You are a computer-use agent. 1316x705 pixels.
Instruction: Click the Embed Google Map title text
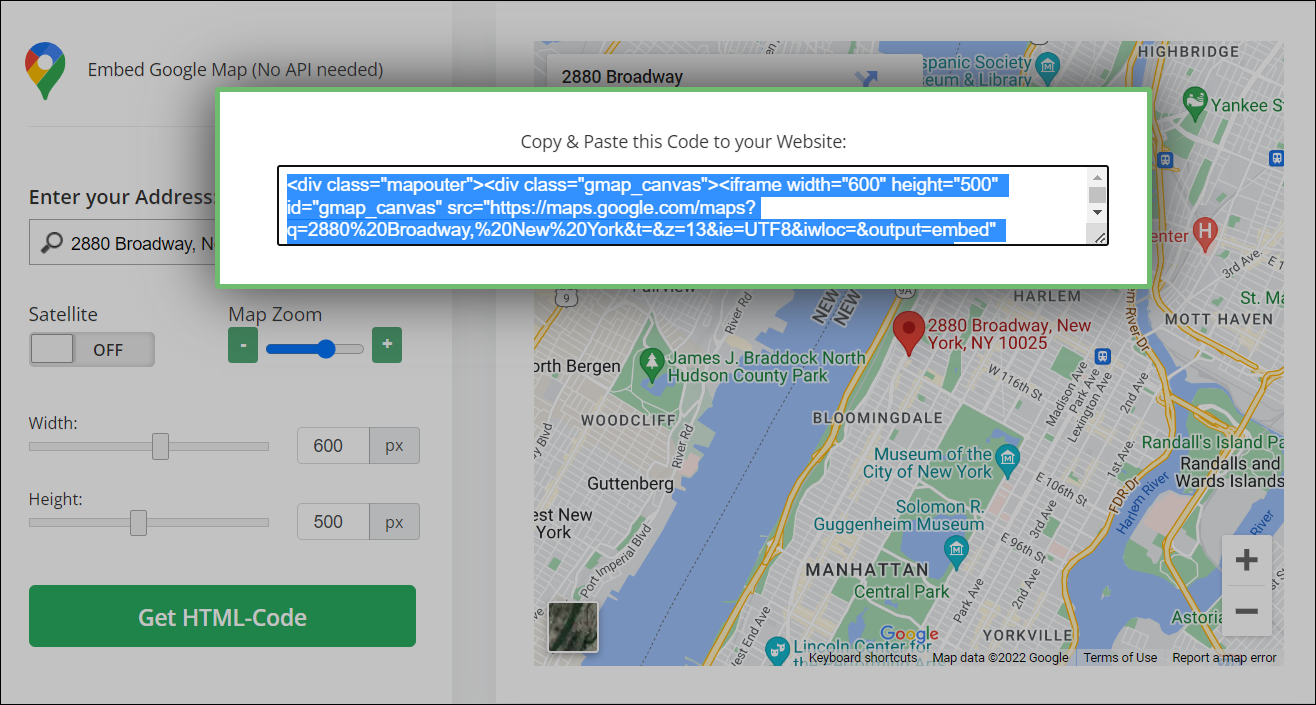coord(235,70)
